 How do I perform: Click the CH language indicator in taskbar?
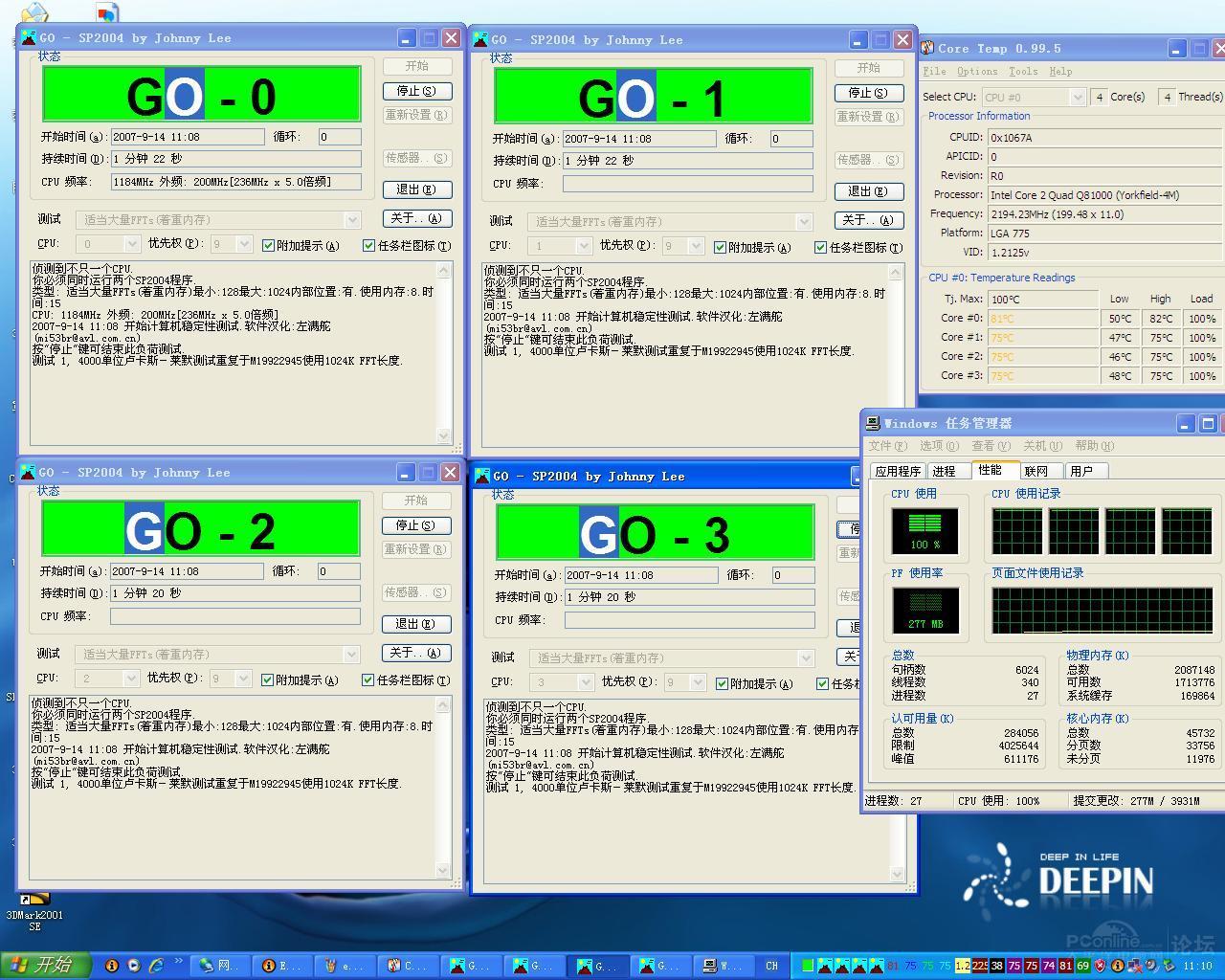coord(771,966)
